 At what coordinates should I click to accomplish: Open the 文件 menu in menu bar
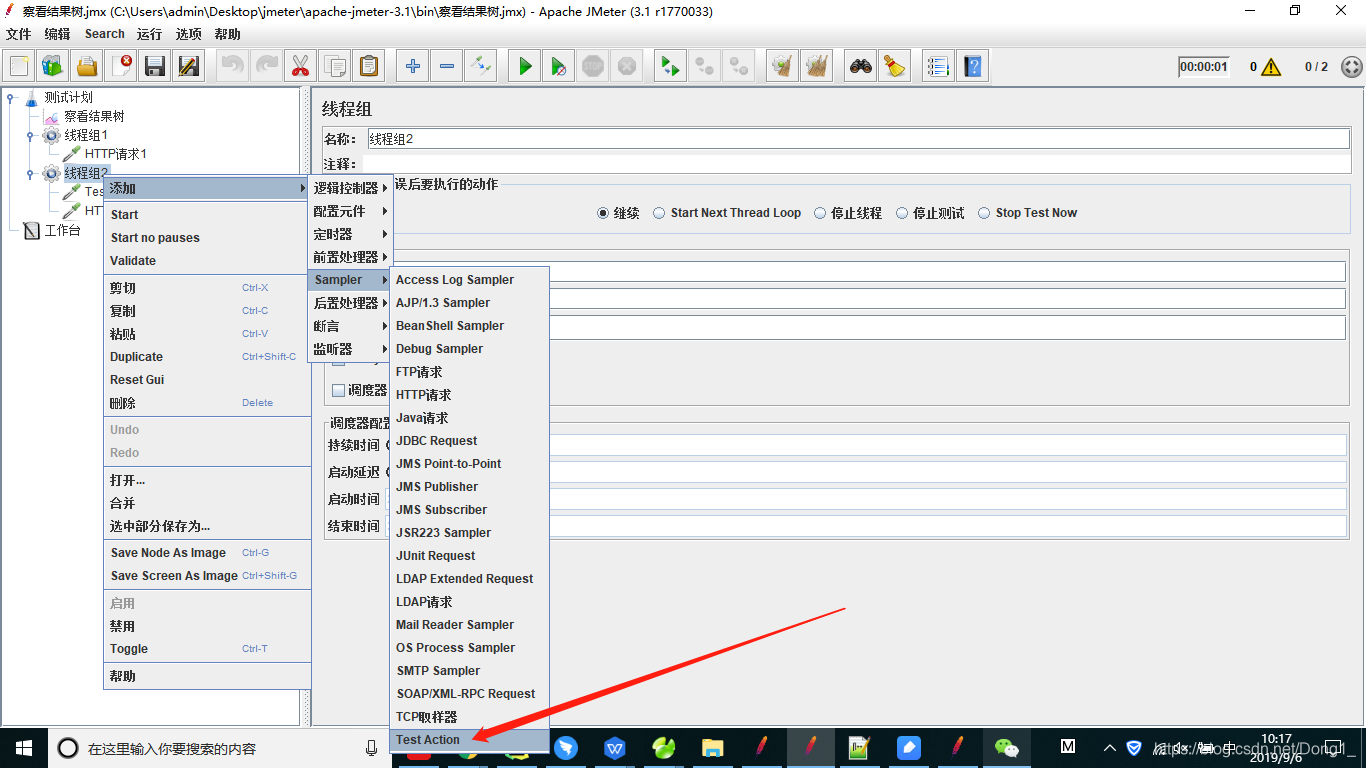point(18,34)
